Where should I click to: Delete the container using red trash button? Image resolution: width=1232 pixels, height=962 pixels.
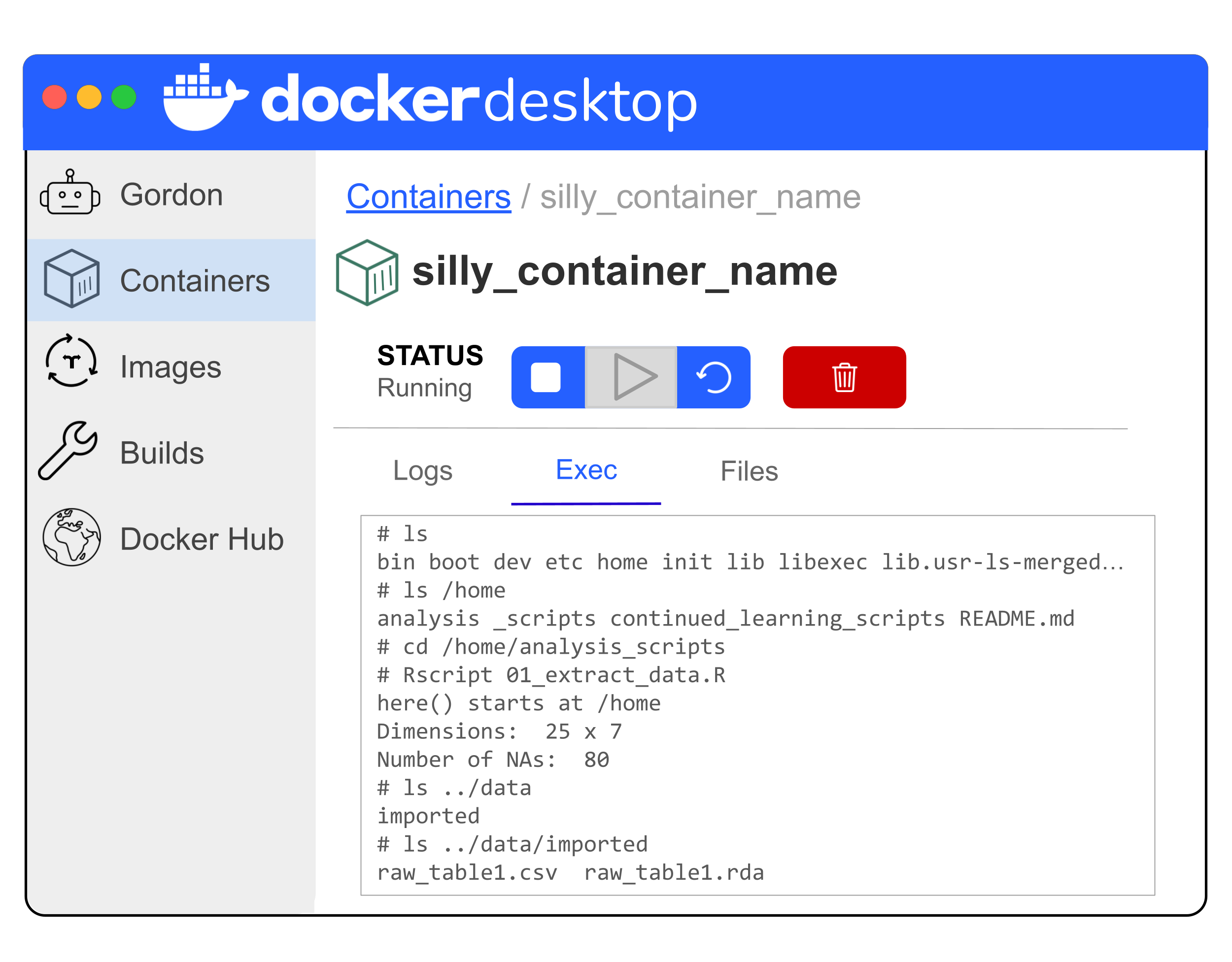[845, 377]
